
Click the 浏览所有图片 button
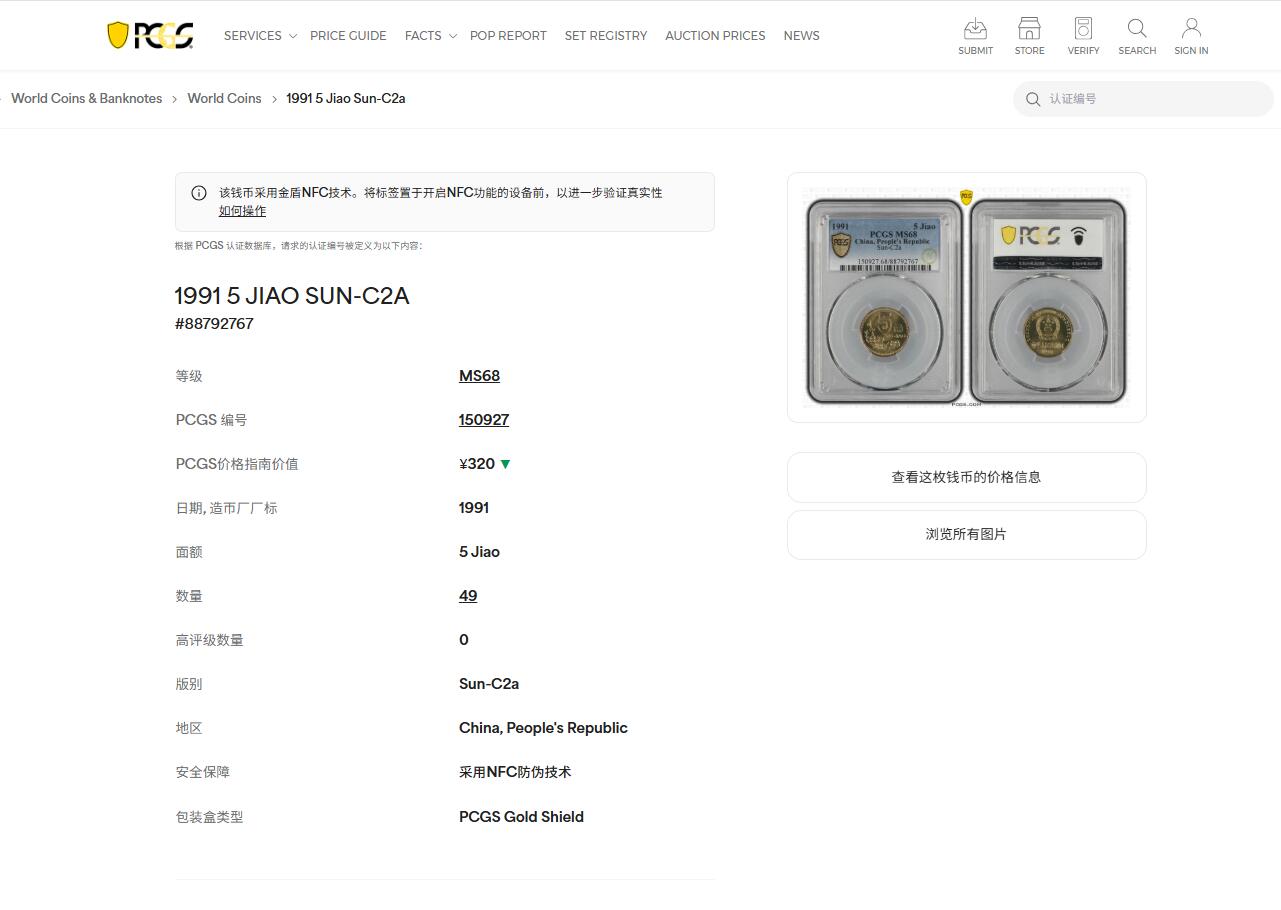(965, 534)
